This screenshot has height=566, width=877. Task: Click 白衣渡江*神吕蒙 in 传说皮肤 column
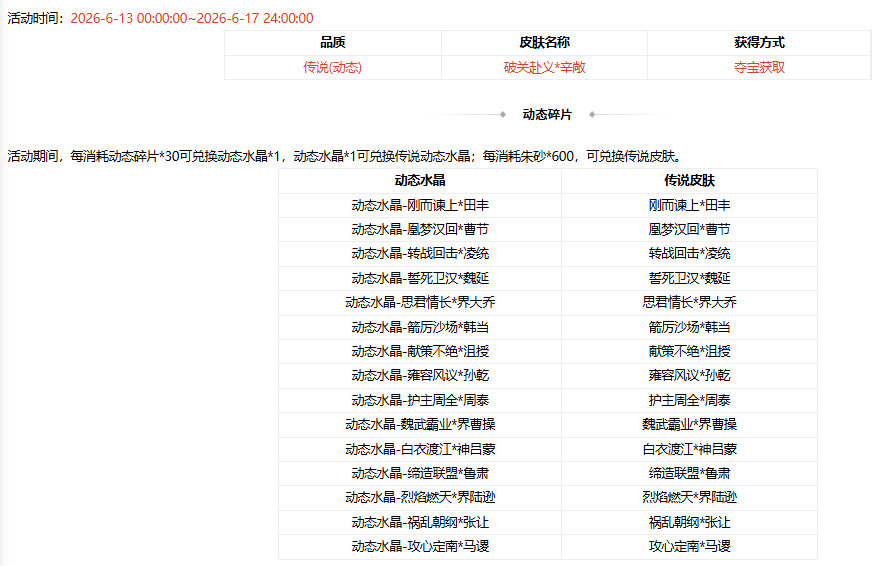pyautogui.click(x=689, y=449)
